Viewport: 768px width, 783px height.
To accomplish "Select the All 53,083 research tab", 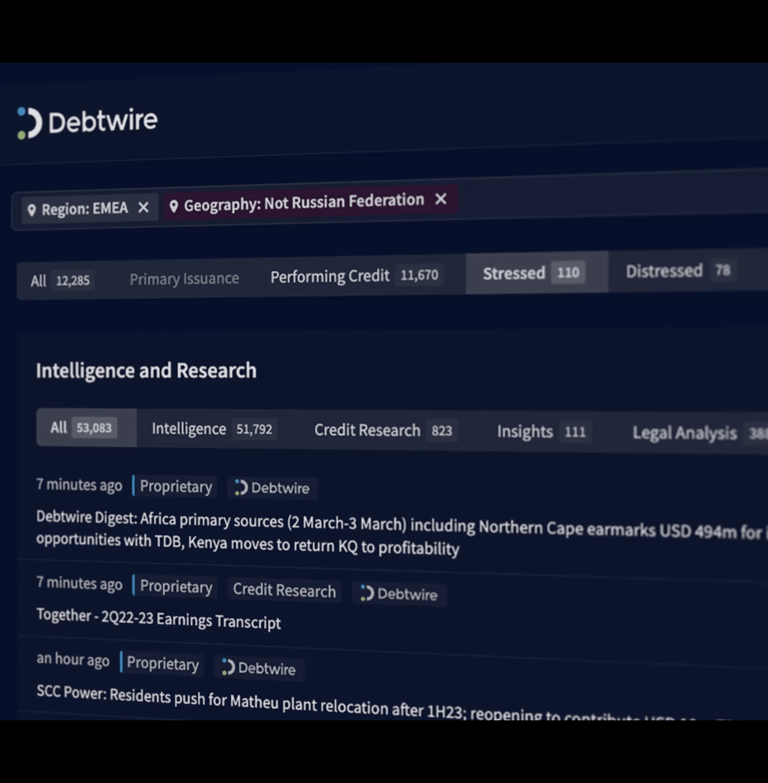I will coord(86,427).
